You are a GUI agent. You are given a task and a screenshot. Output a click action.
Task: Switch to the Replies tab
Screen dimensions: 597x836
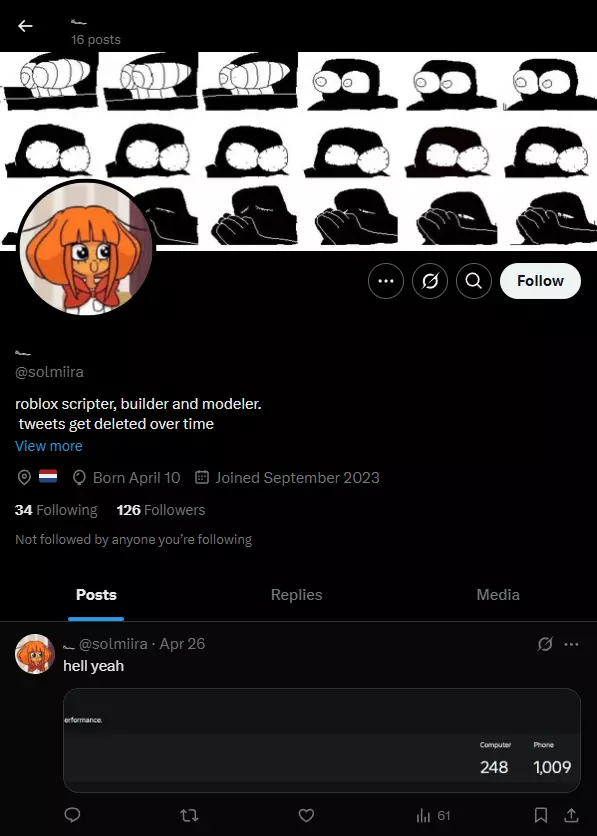(296, 595)
